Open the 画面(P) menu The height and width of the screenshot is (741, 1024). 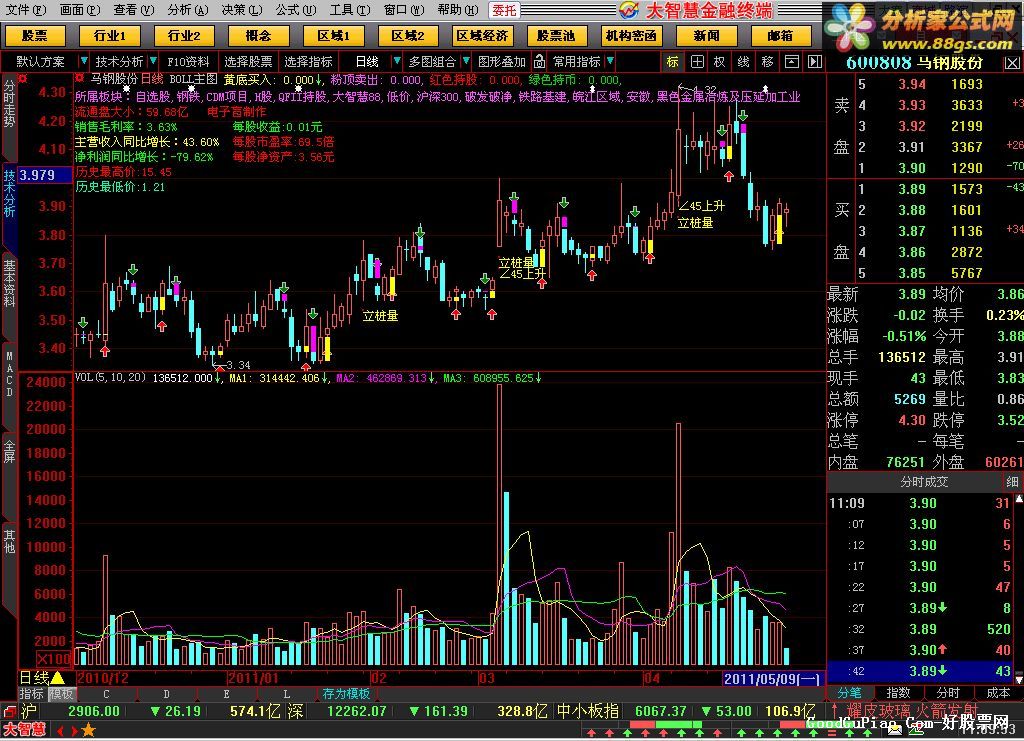[x=80, y=10]
